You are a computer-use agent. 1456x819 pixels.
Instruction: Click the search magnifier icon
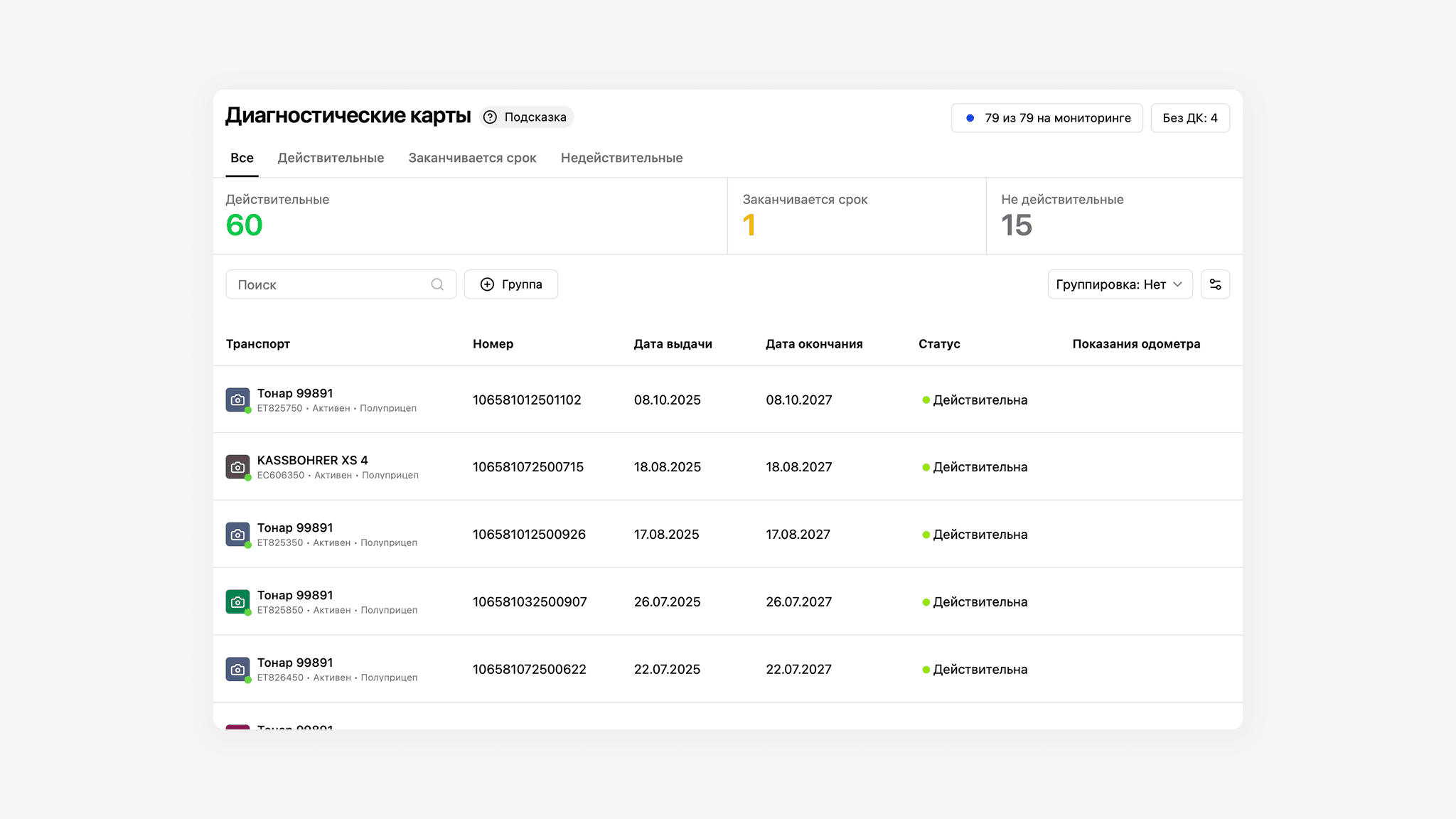coord(437,284)
